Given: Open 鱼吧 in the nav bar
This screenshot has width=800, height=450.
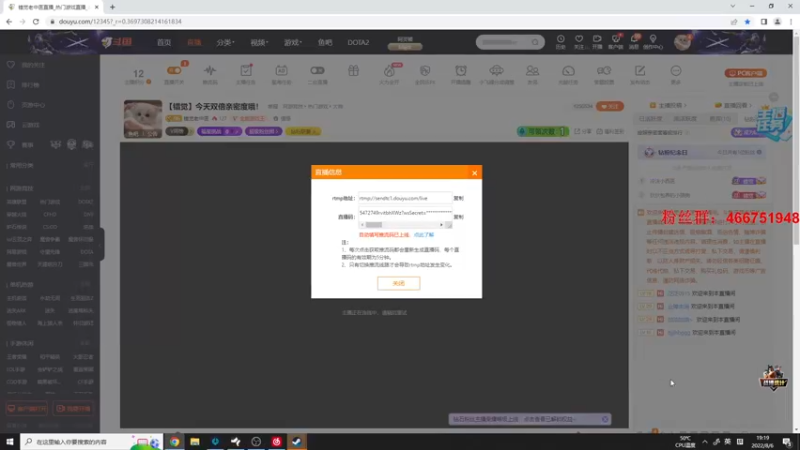Looking at the screenshot, I should (x=325, y=42).
